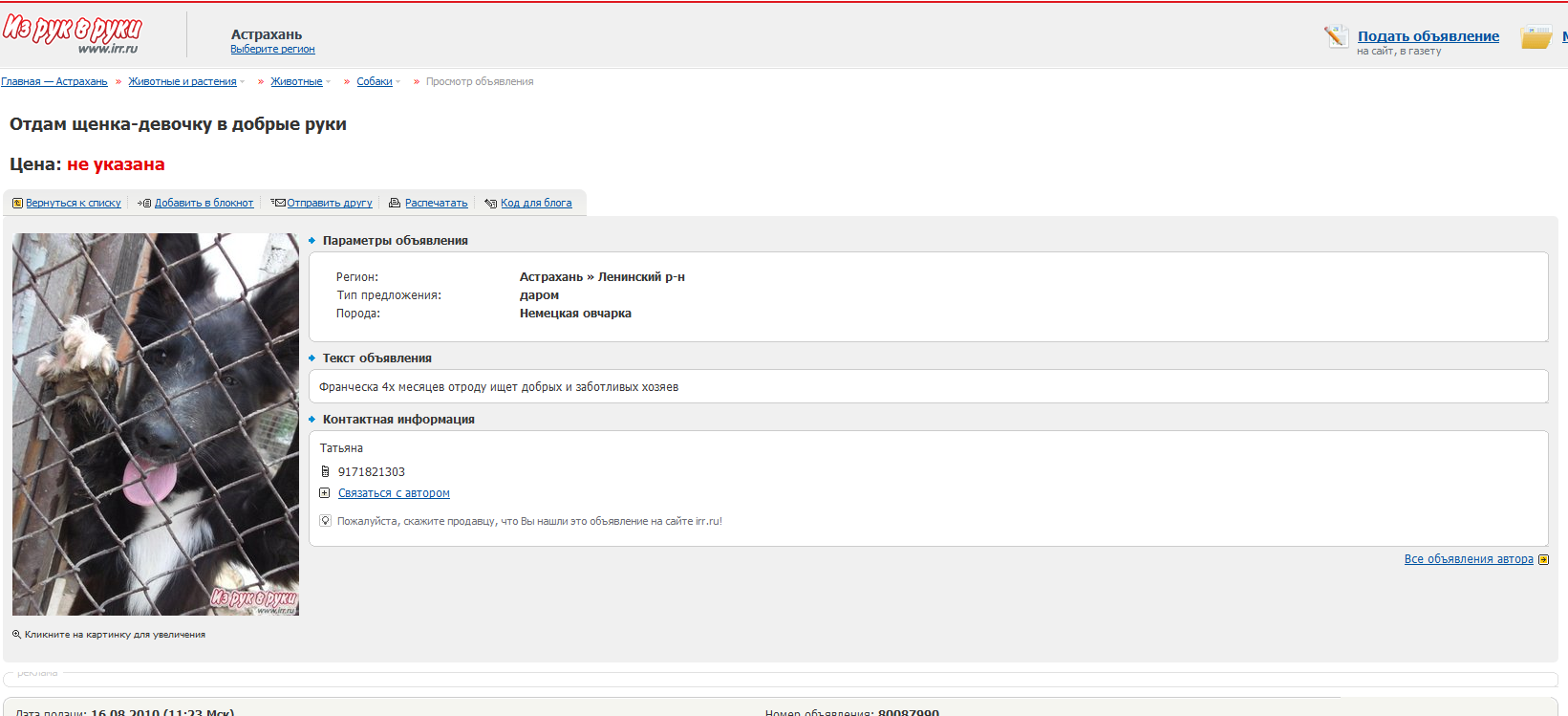Screen dimensions: 1568x716
Task: Click the Тип предложения: parameter label
Action: click(389, 295)
